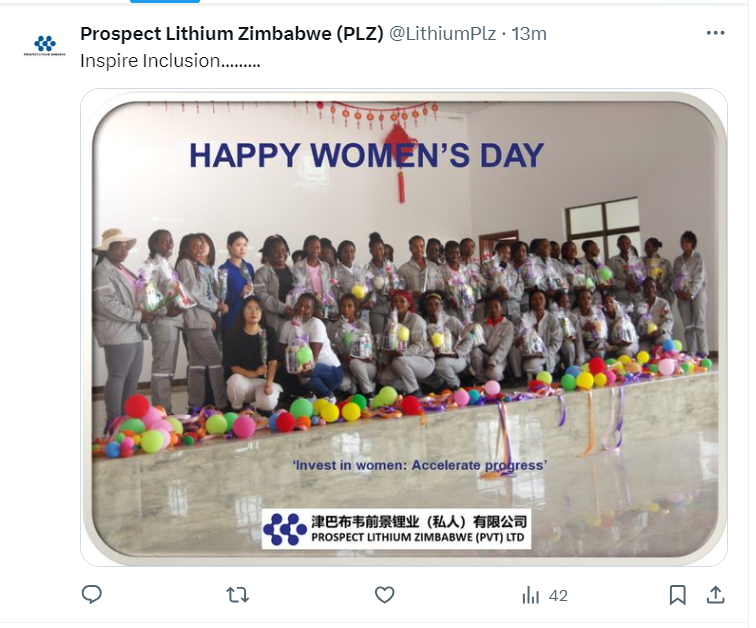The height and width of the screenshot is (628, 756).
Task: Click the 42 views count
Action: (558, 596)
